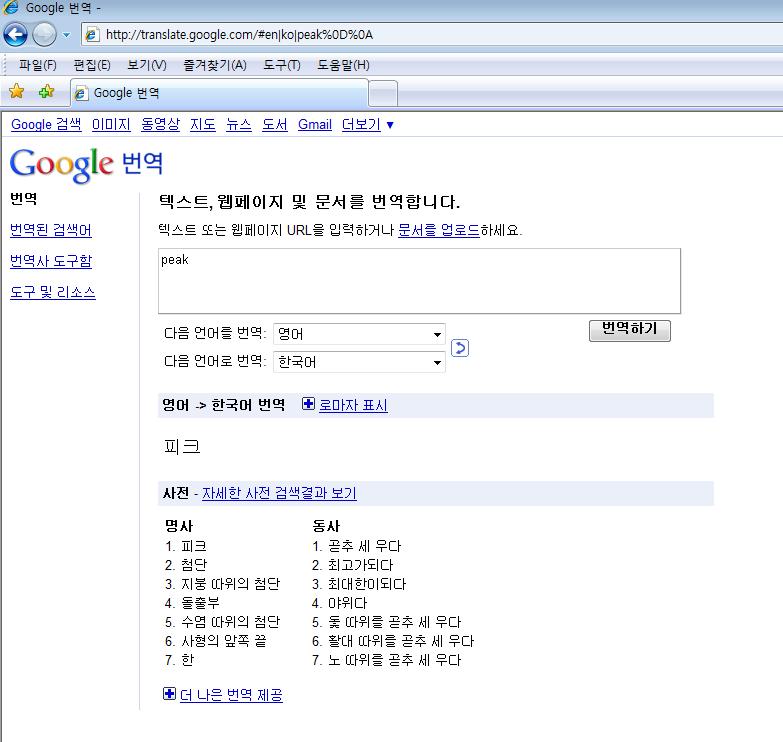Viewport: 783px width, 742px height.
Task: Expand 더 나은 번역 제공 plus icon
Action: (x=169, y=694)
